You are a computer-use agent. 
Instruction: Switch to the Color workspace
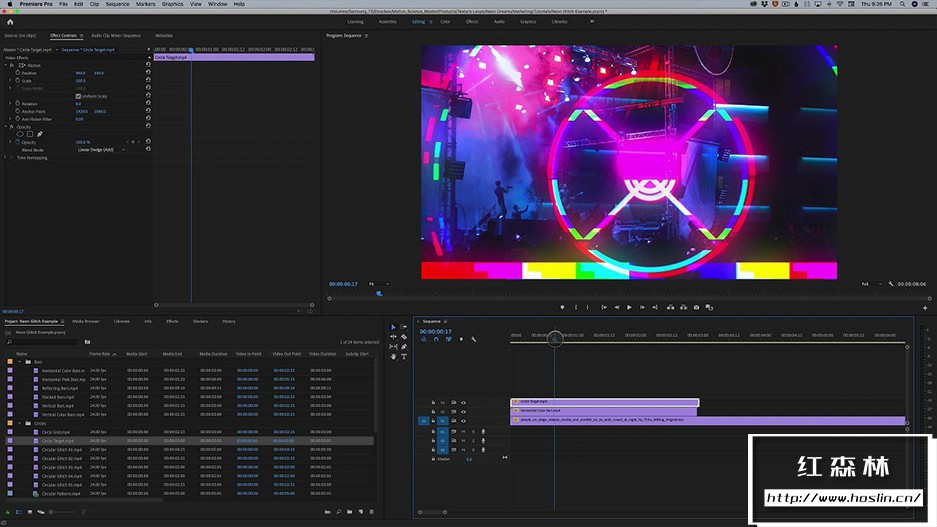coord(445,21)
